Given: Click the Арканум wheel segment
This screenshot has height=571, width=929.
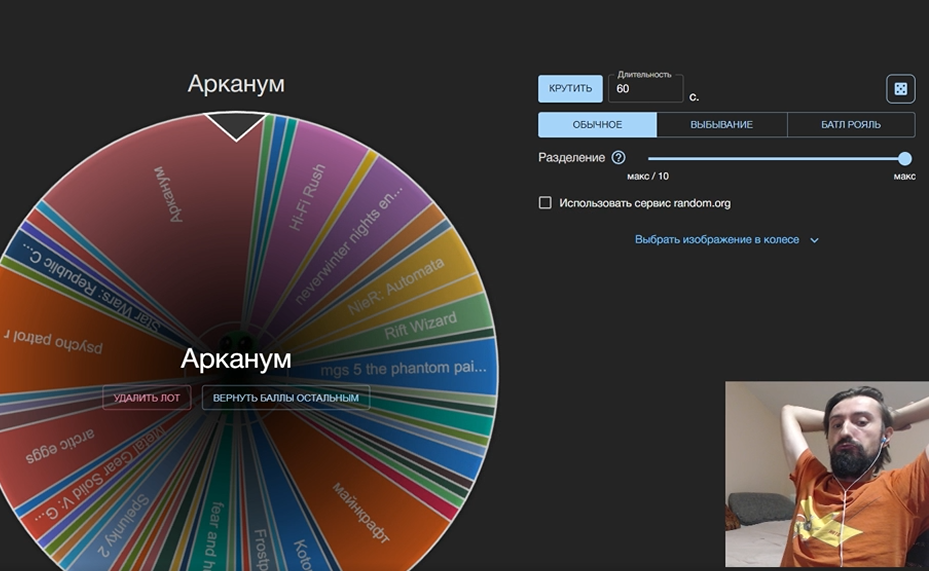Looking at the screenshot, I should 169,195.
